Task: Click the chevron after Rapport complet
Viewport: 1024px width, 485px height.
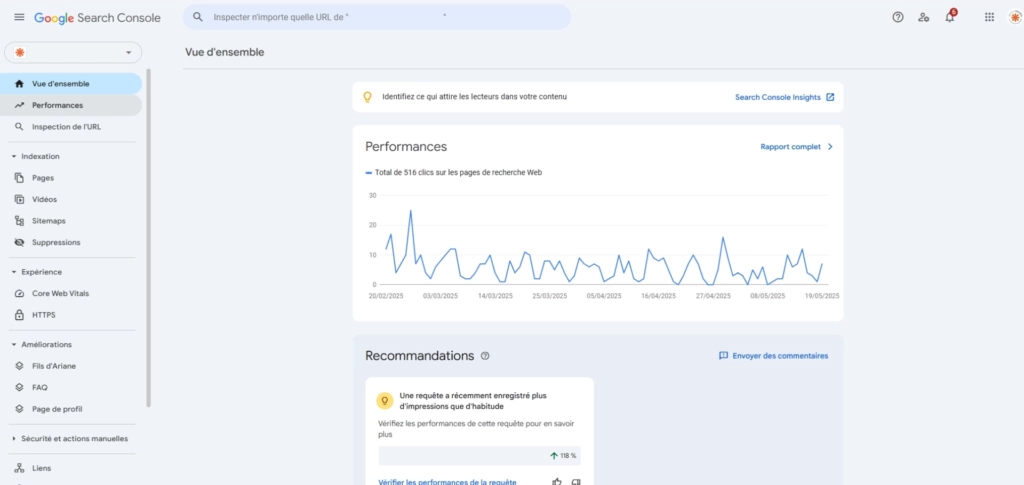Action: click(x=830, y=147)
